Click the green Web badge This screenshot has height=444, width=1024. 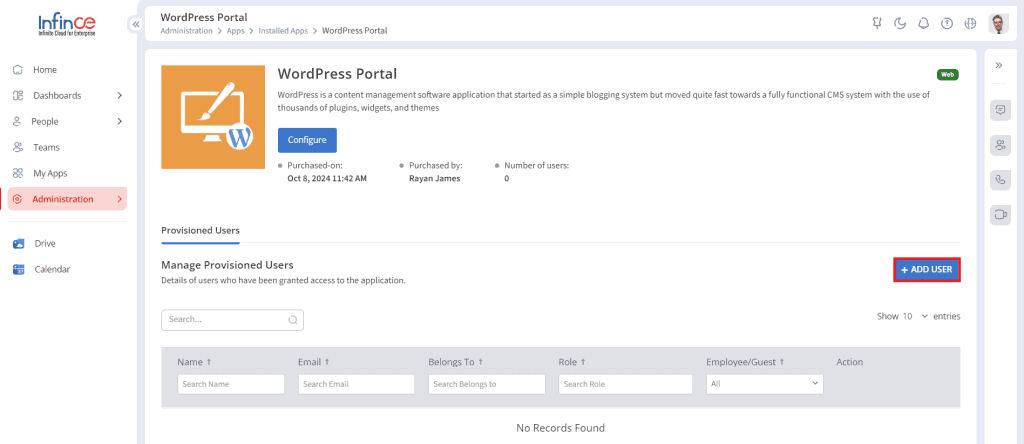tap(948, 74)
